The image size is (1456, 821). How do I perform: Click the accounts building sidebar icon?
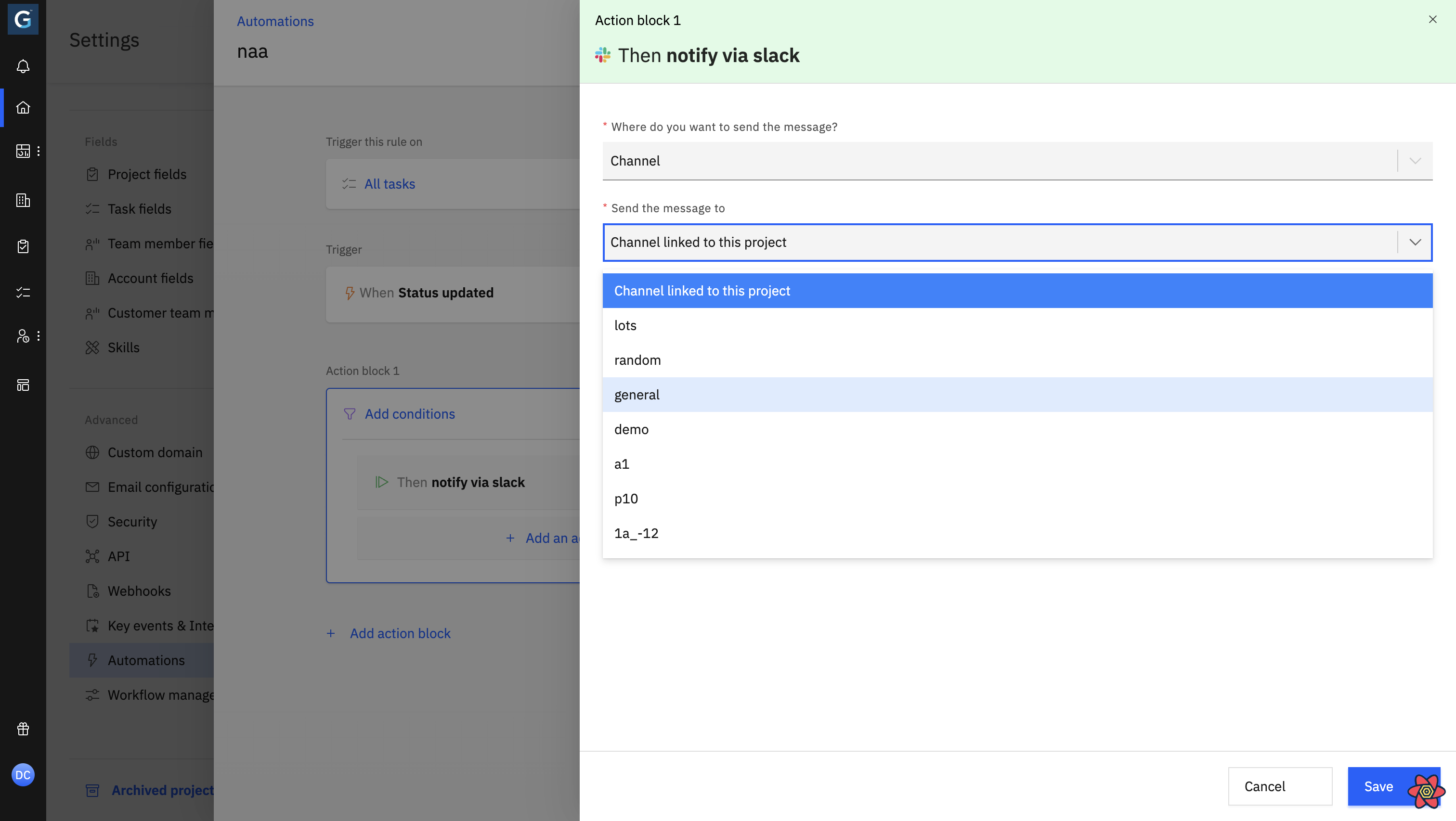[x=23, y=200]
